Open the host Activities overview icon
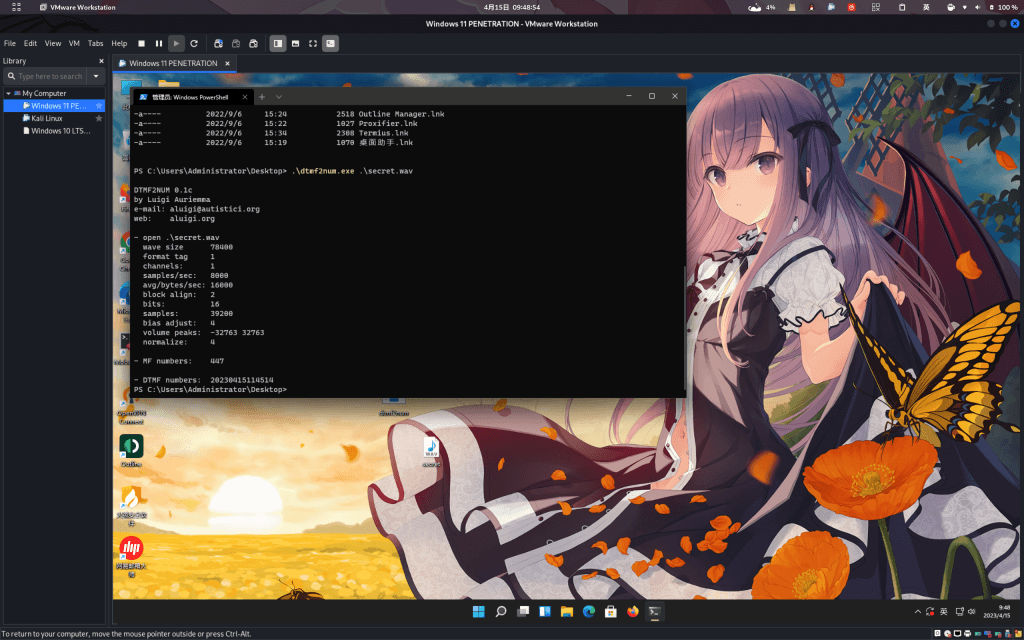1024x640 pixels. pyautogui.click(x=16, y=7)
